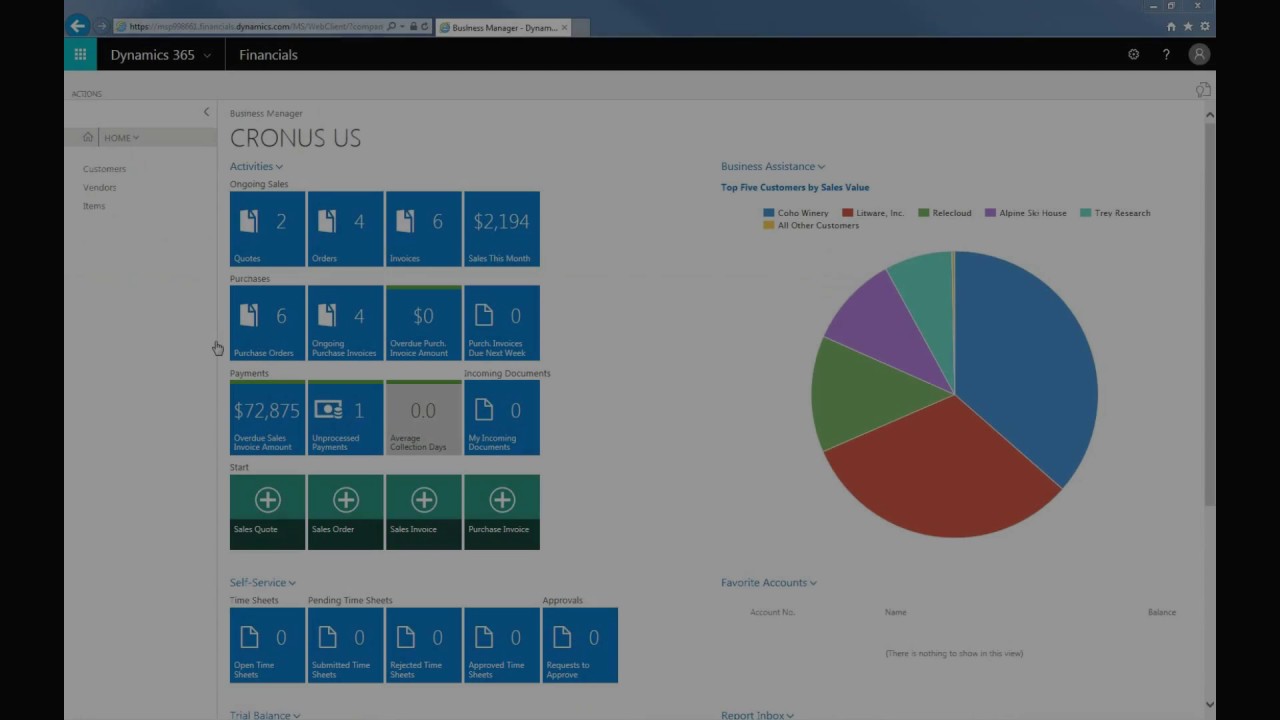Click the home icon in the navigation pane
This screenshot has height=720, width=1280.
(x=88, y=137)
